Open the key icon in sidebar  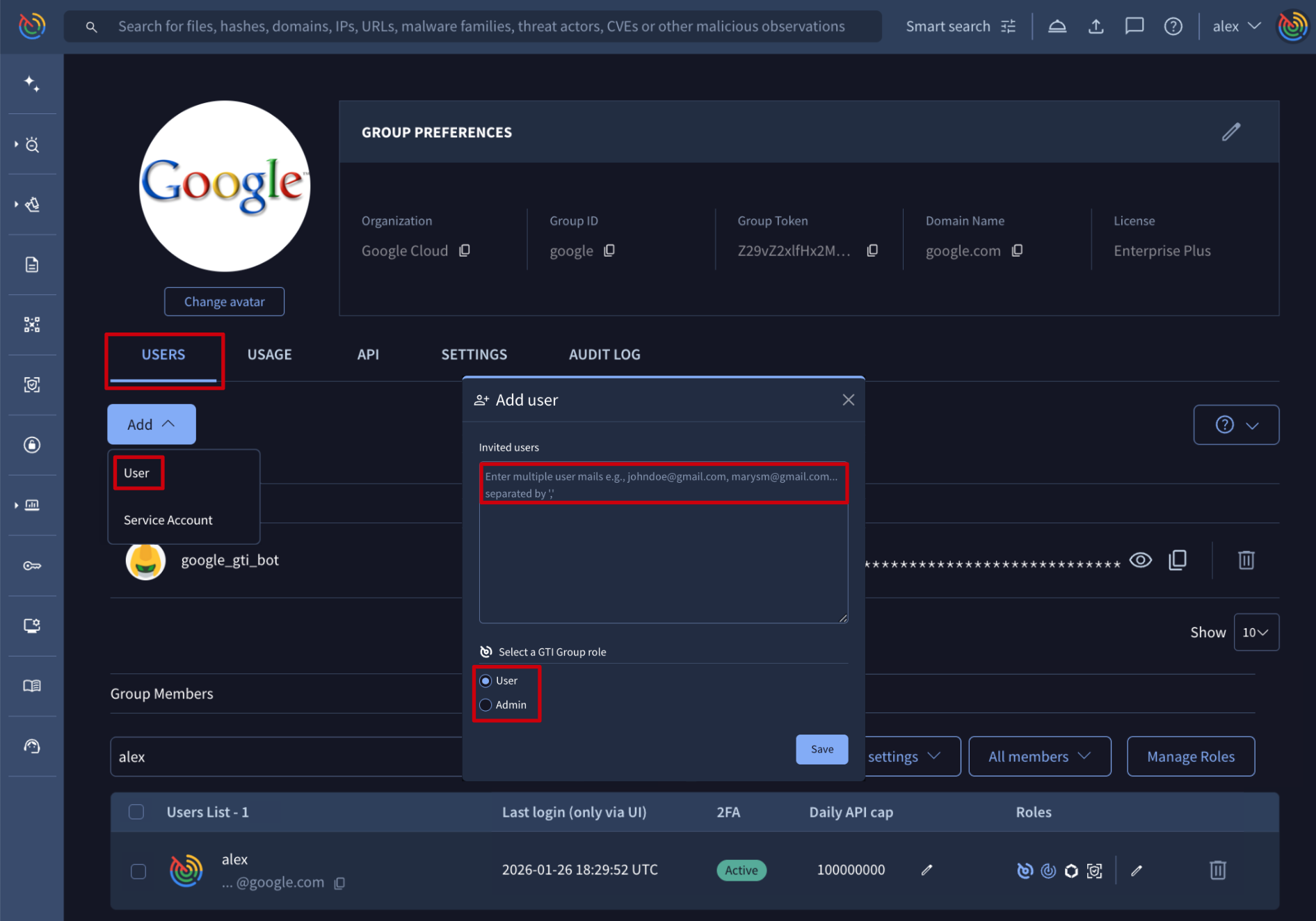pos(32,566)
